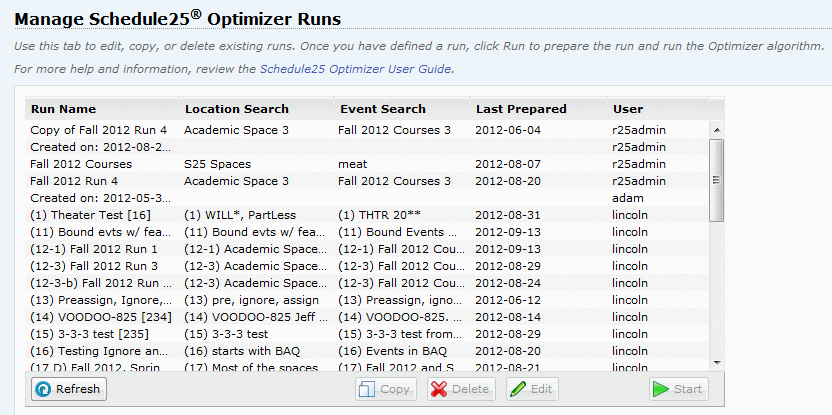The height and width of the screenshot is (415, 832).
Task: Select the Created on: 2012-05-3... row
Action: tap(367, 198)
